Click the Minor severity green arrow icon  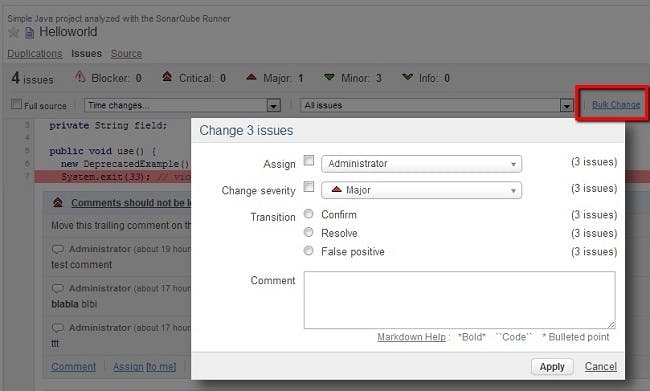pyautogui.click(x=329, y=77)
